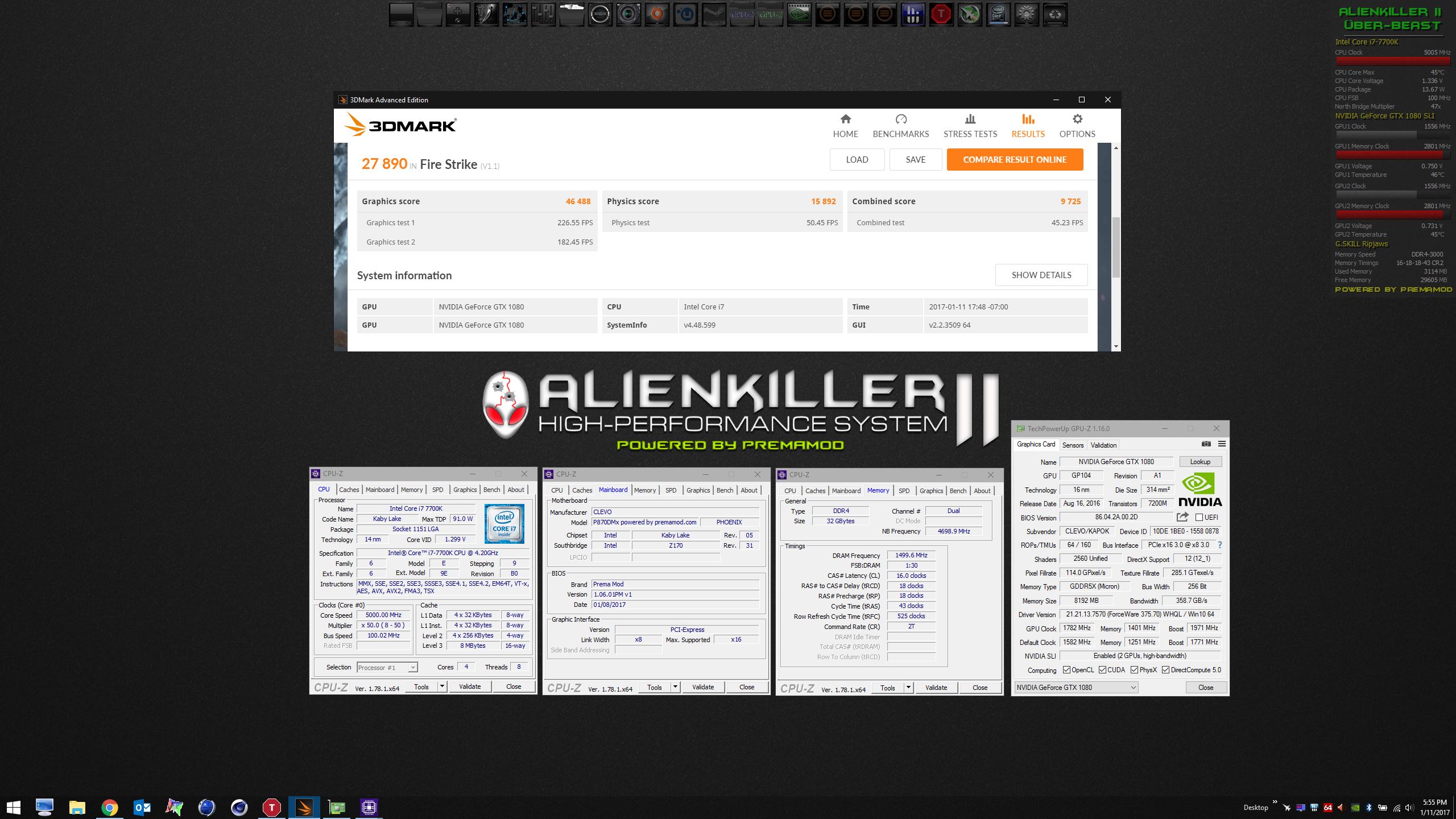This screenshot has height=819, width=1456.
Task: Open the AIDA64 tray icon
Action: pos(1328,808)
